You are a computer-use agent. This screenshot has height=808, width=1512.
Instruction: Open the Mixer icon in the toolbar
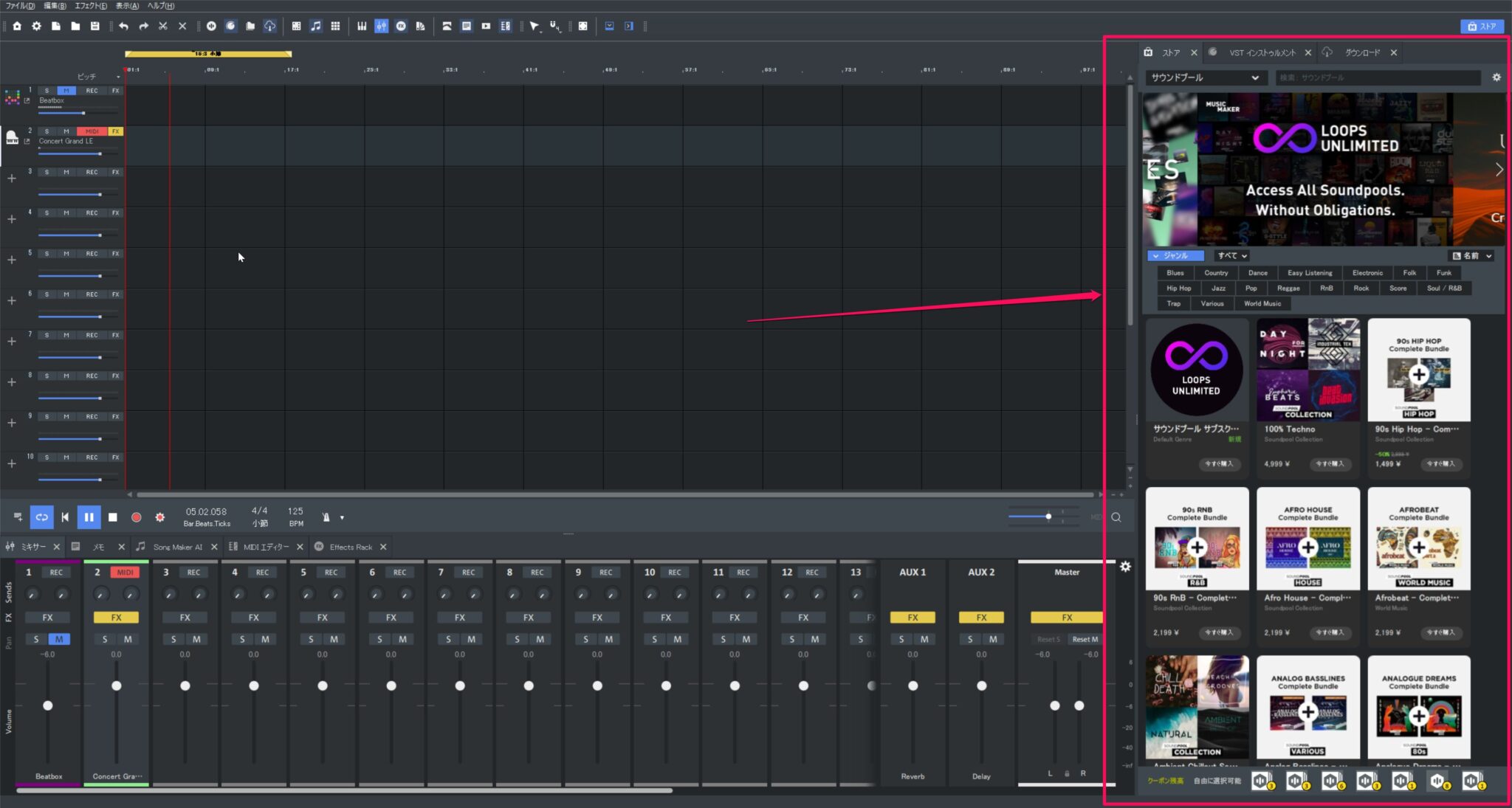(x=382, y=26)
